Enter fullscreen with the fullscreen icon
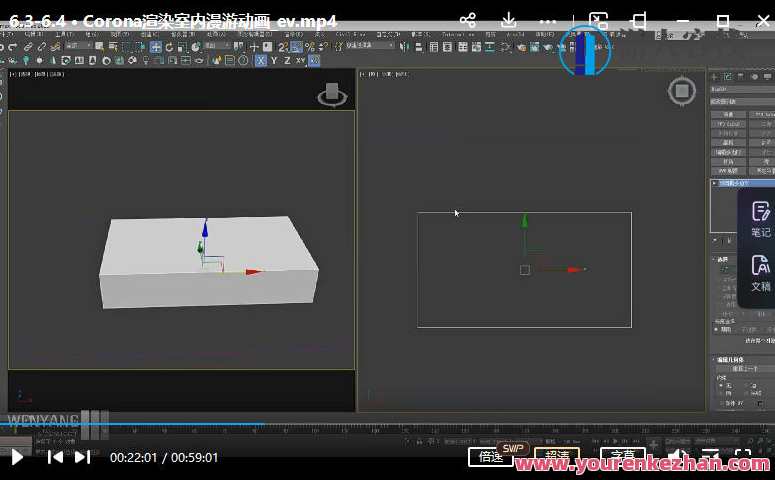The width and height of the screenshot is (775, 480). (743, 457)
